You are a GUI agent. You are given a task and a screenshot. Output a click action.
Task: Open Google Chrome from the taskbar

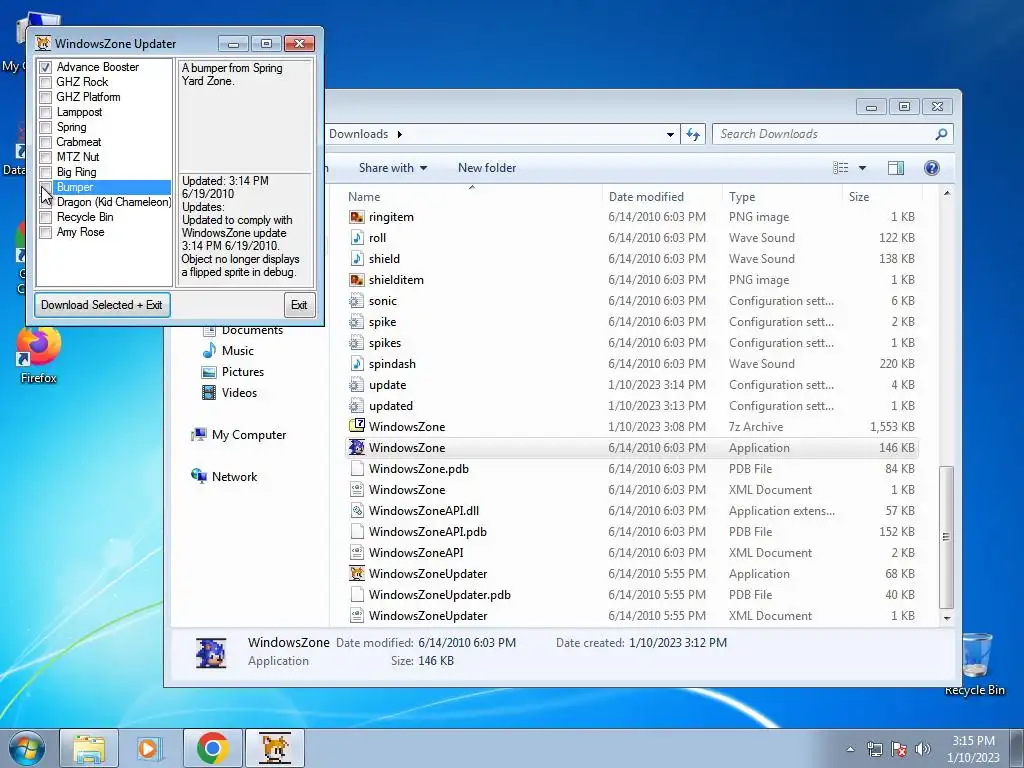click(x=212, y=748)
